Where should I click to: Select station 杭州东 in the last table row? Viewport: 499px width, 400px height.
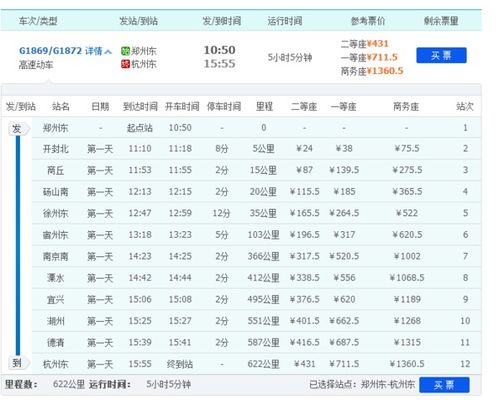tap(55, 364)
